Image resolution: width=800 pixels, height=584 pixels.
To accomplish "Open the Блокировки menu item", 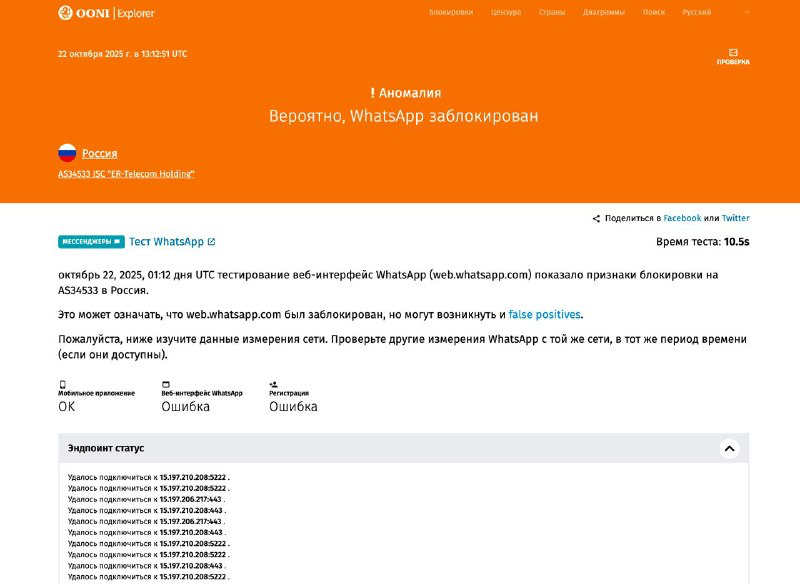I will point(451,12).
